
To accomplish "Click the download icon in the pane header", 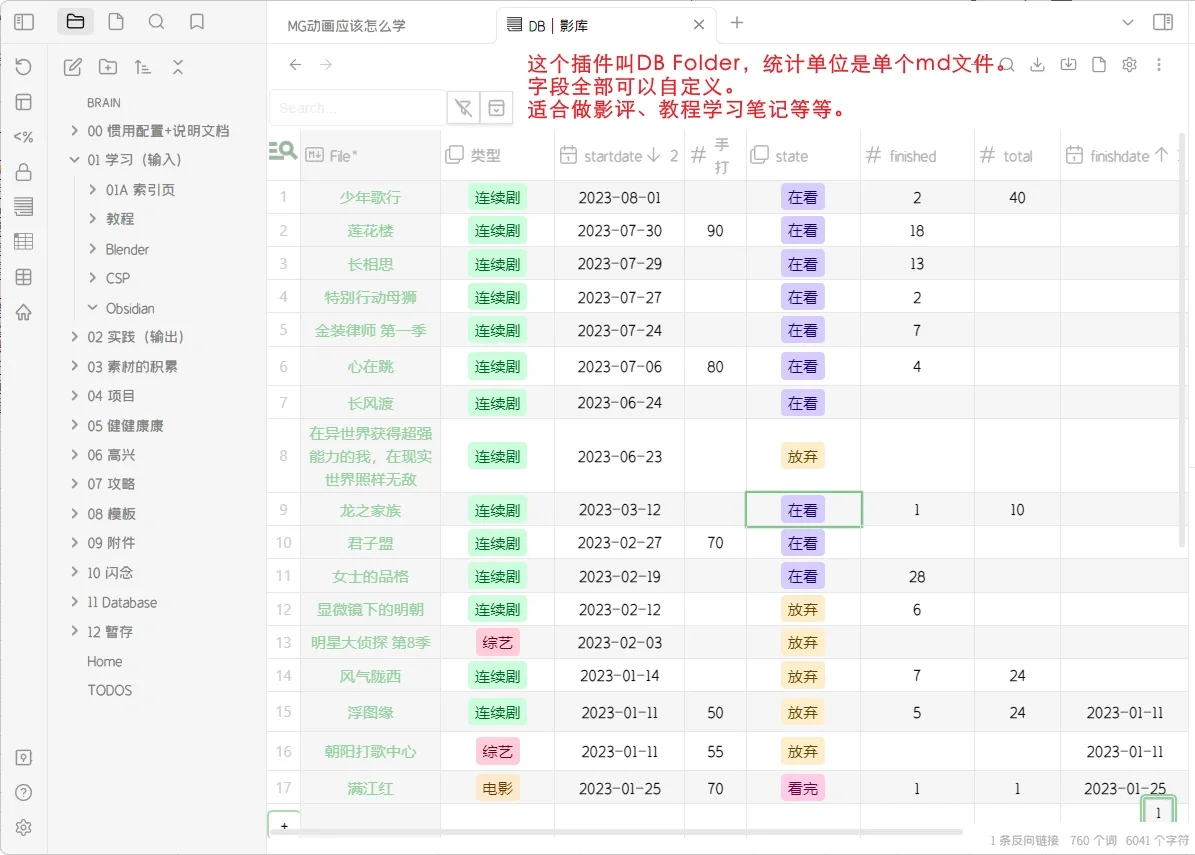I will click(x=1038, y=63).
